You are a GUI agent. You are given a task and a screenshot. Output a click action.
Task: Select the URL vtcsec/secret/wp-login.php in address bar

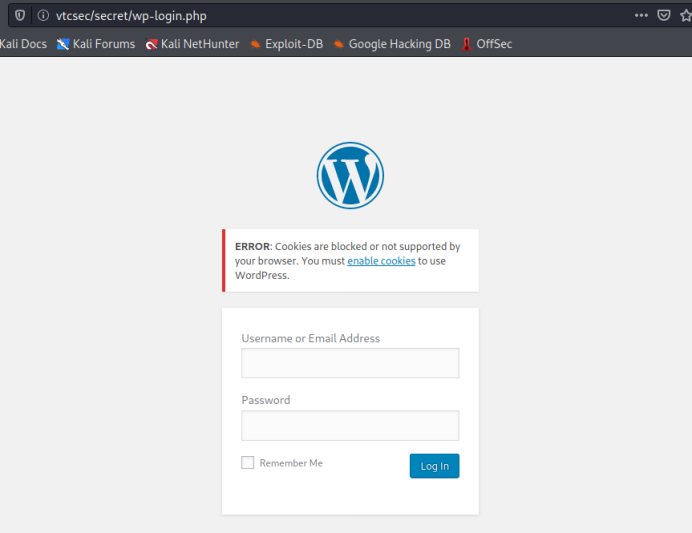click(131, 16)
